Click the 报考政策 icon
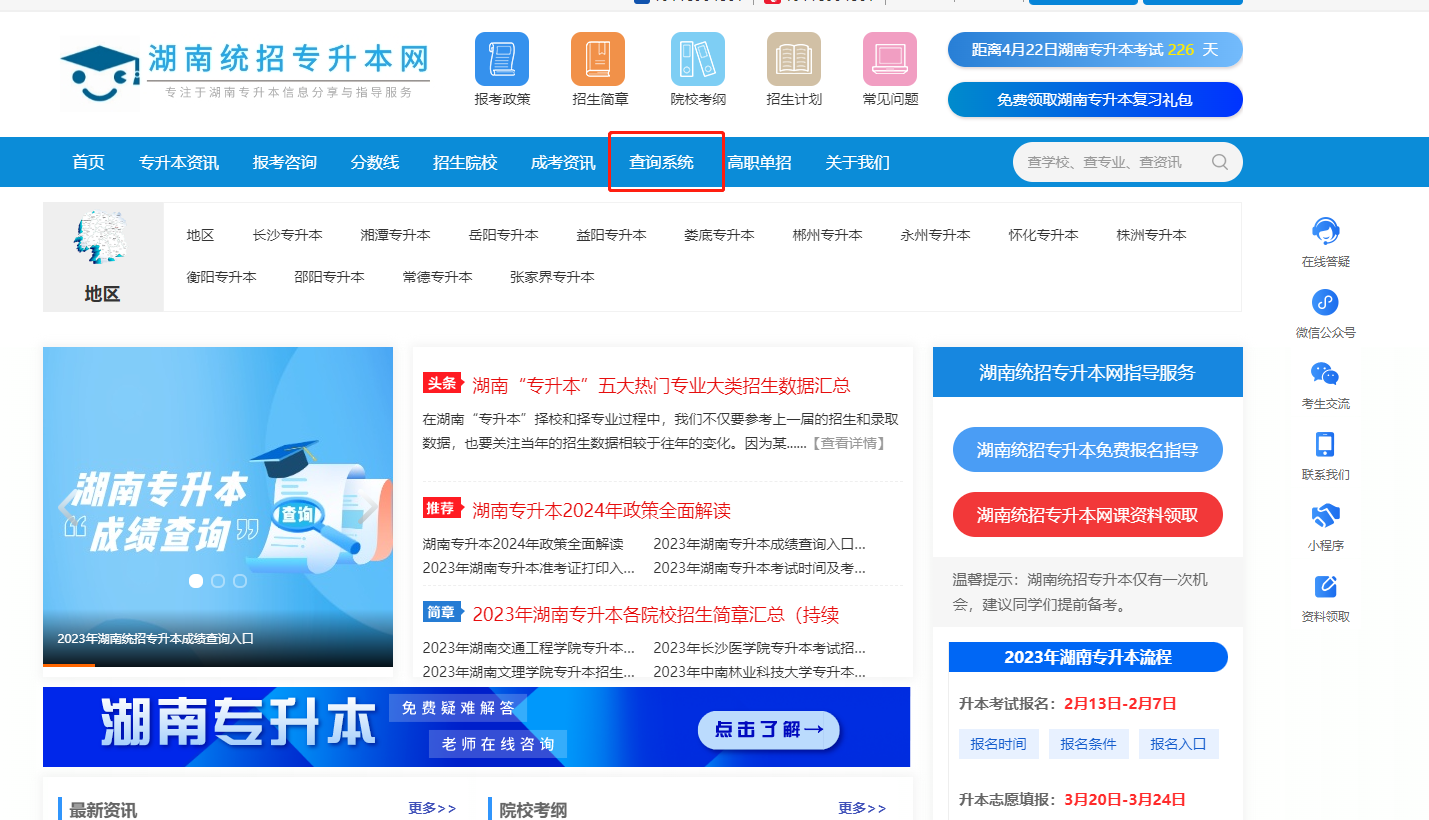Viewport: 1429px width, 820px height. coord(502,59)
